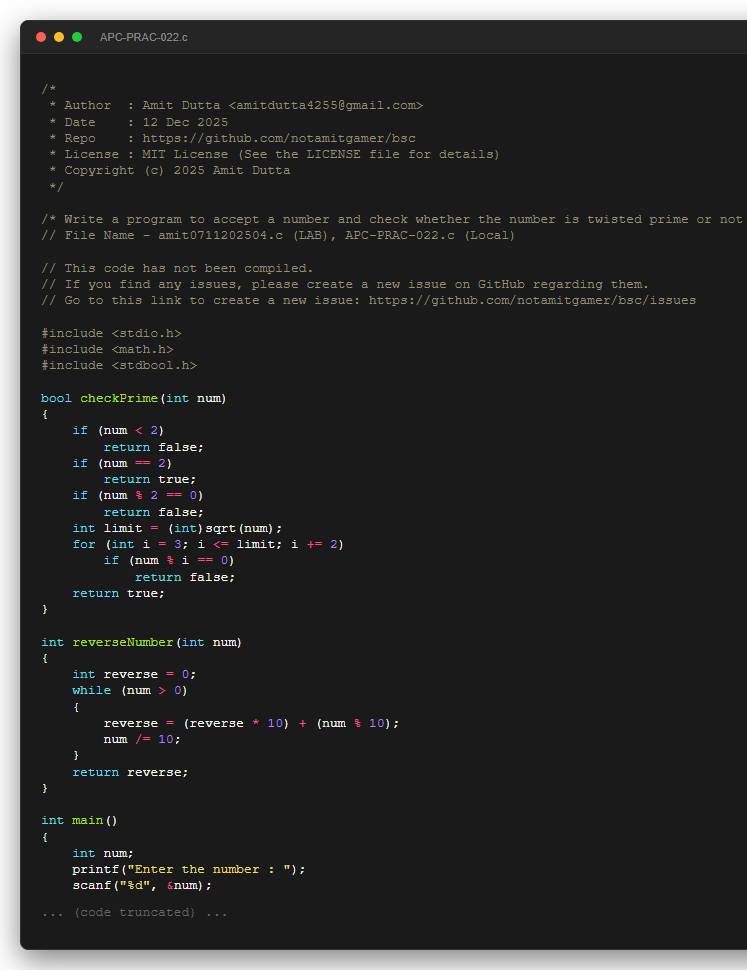The image size is (747, 970).
Task: Click the reverseNumber function name
Action: (123, 642)
